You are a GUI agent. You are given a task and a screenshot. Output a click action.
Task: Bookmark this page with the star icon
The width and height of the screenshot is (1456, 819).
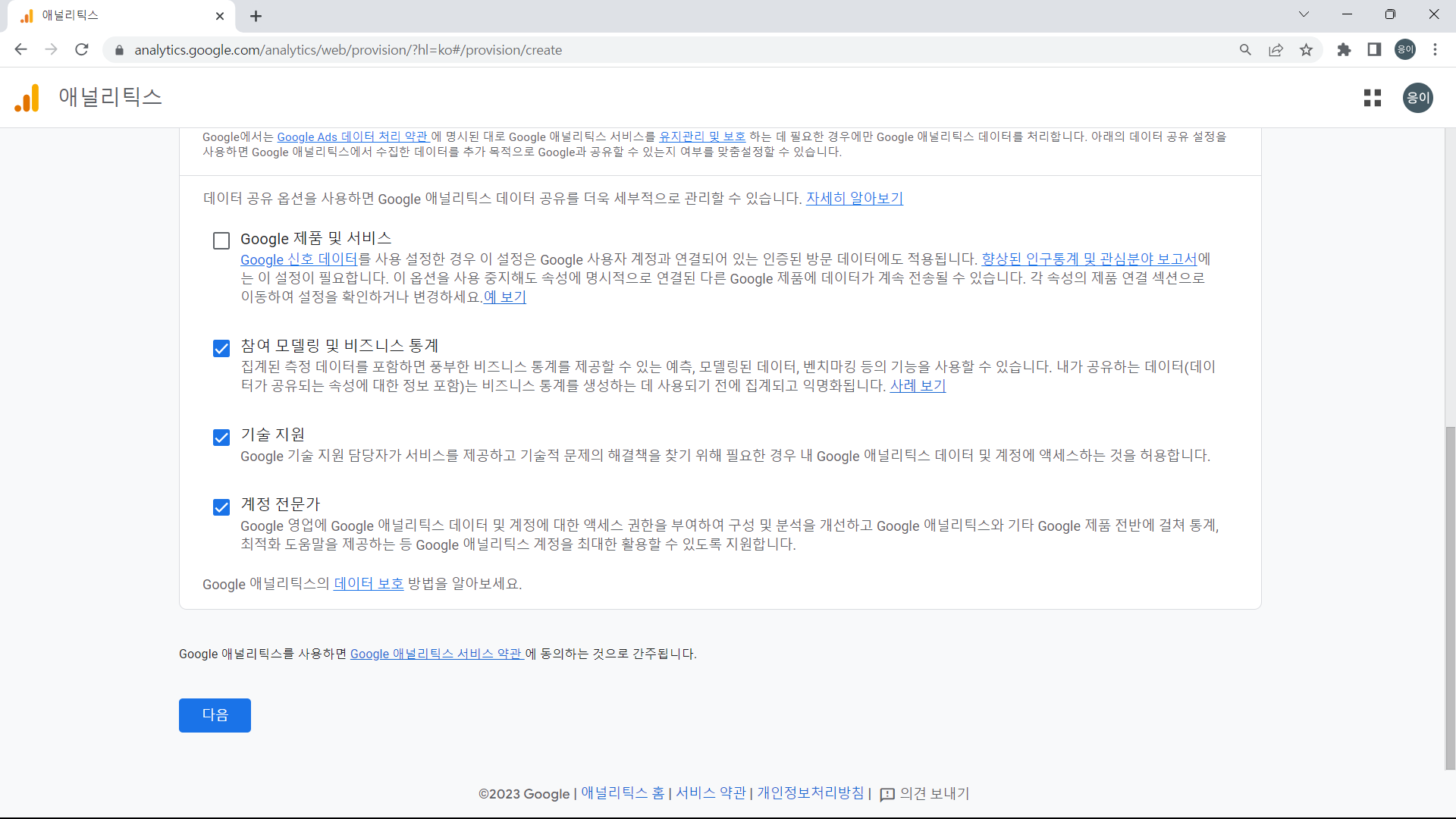[x=1307, y=49]
